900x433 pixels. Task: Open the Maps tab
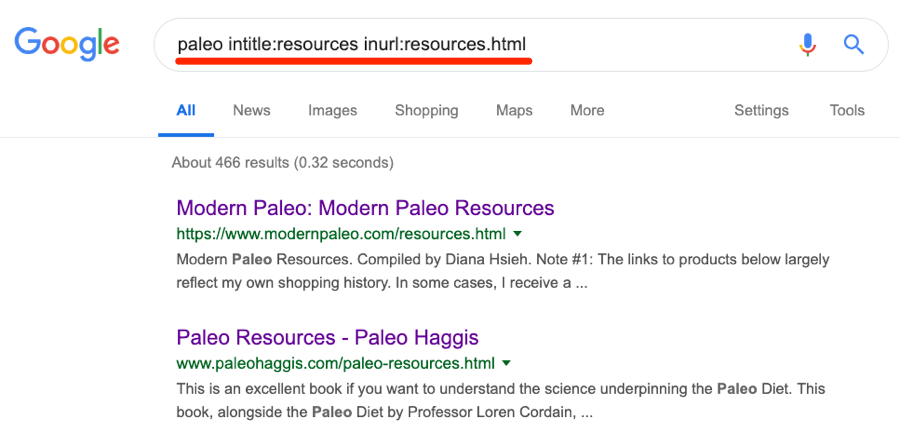point(514,111)
